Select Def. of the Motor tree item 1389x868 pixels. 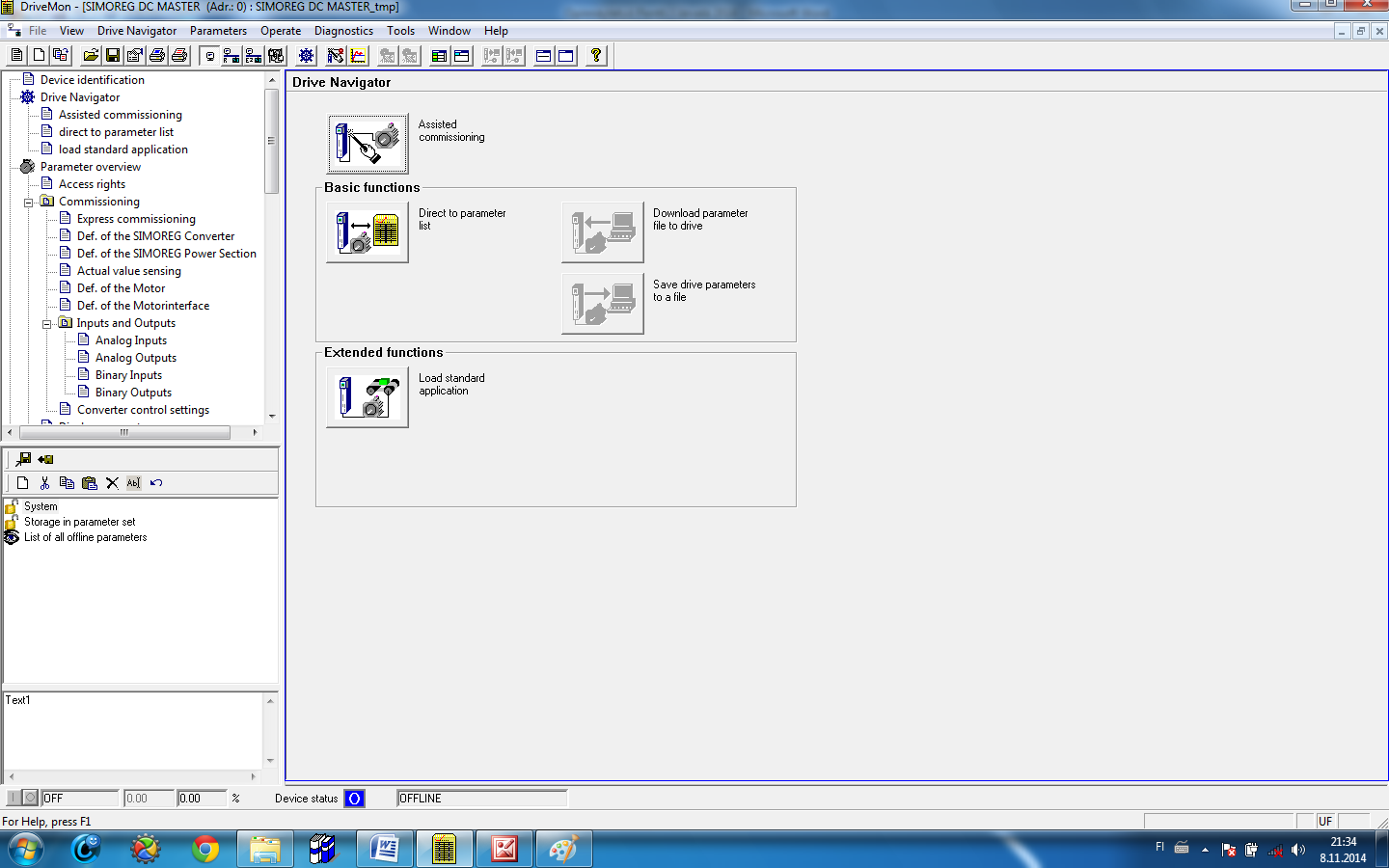[x=121, y=288]
